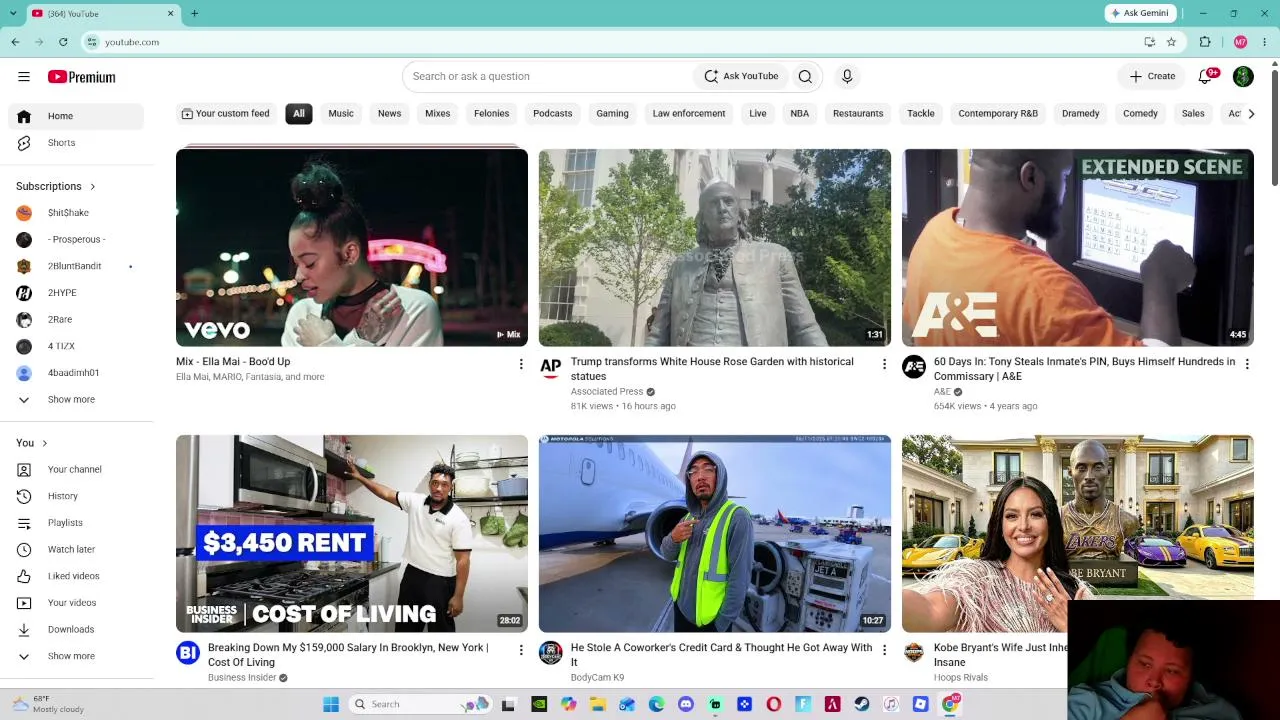Launch Discord from the taskbar

[686, 704]
